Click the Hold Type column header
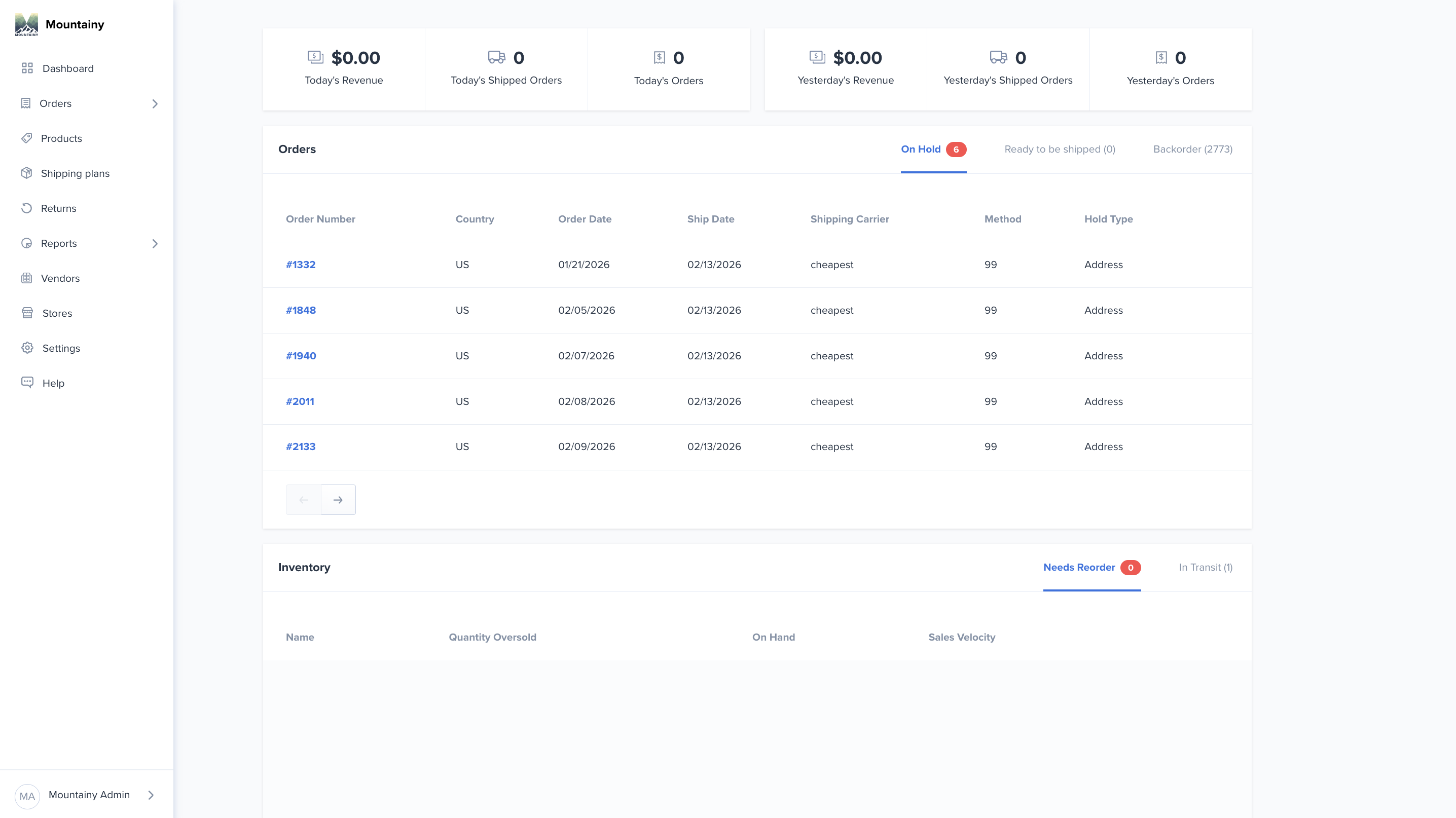Image resolution: width=1456 pixels, height=818 pixels. pos(1108,219)
